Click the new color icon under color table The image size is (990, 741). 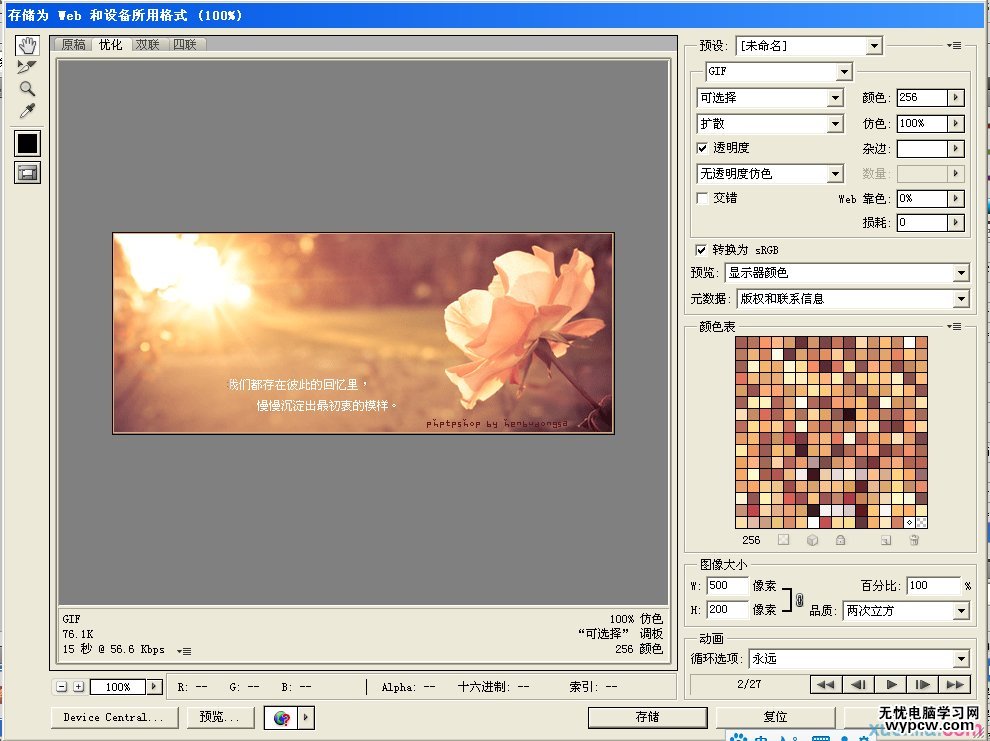[886, 540]
